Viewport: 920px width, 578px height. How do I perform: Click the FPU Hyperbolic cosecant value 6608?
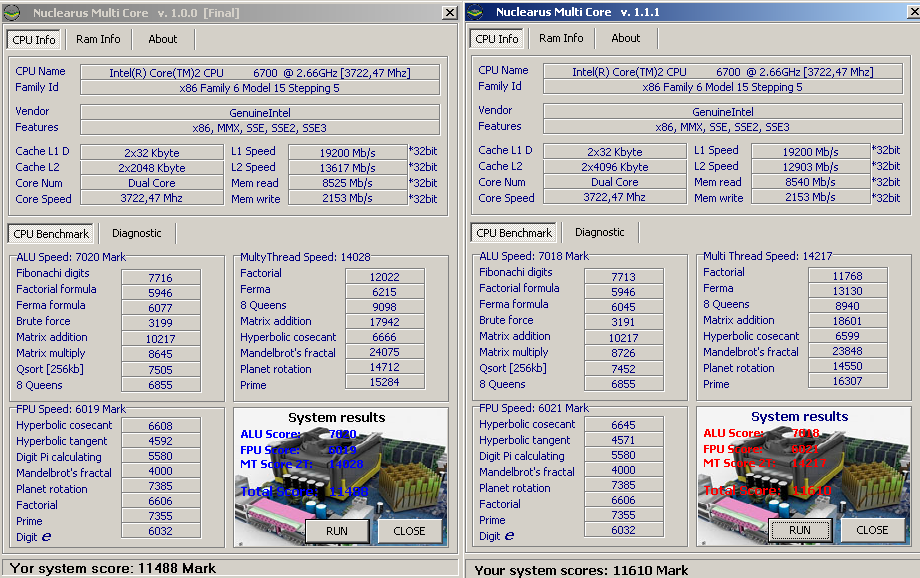tap(161, 425)
